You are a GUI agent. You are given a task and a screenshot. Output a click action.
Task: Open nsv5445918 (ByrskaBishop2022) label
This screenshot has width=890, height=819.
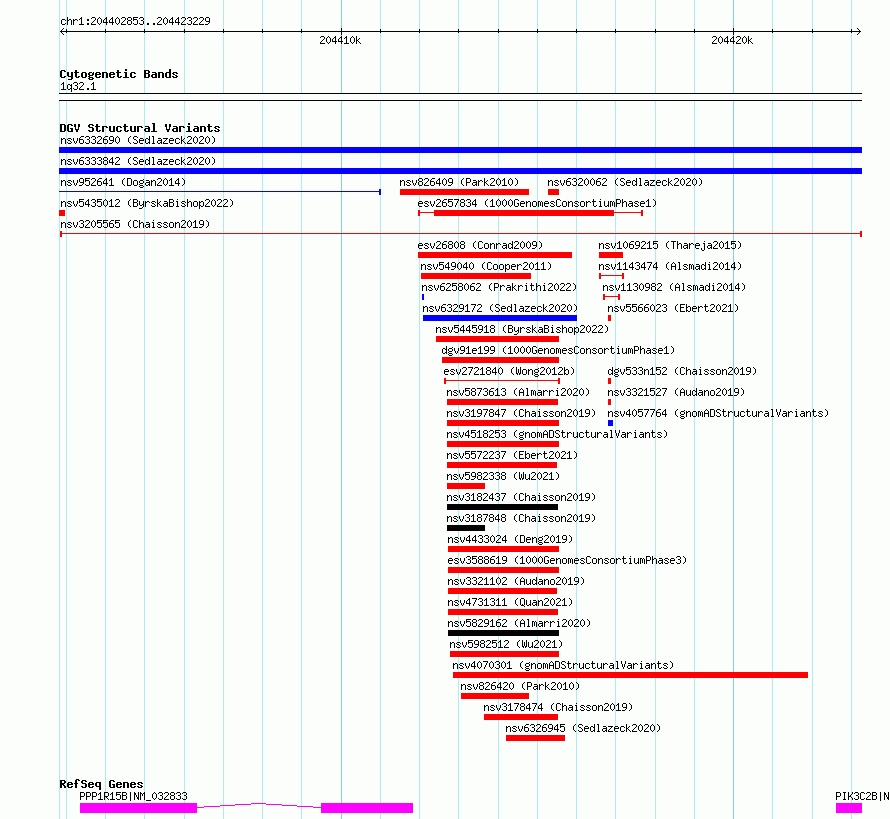click(x=522, y=329)
